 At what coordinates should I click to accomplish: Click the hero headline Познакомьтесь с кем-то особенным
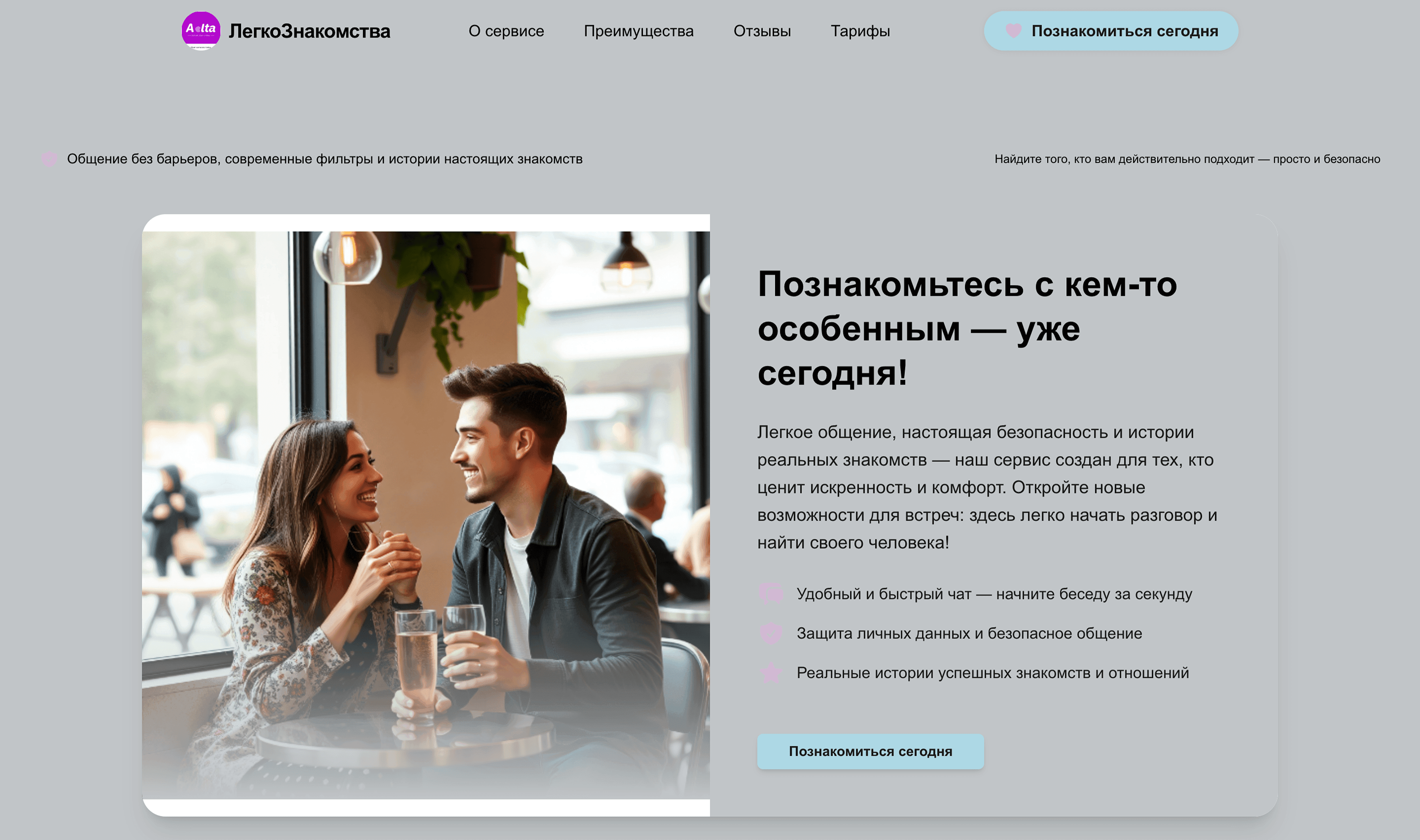coord(967,328)
